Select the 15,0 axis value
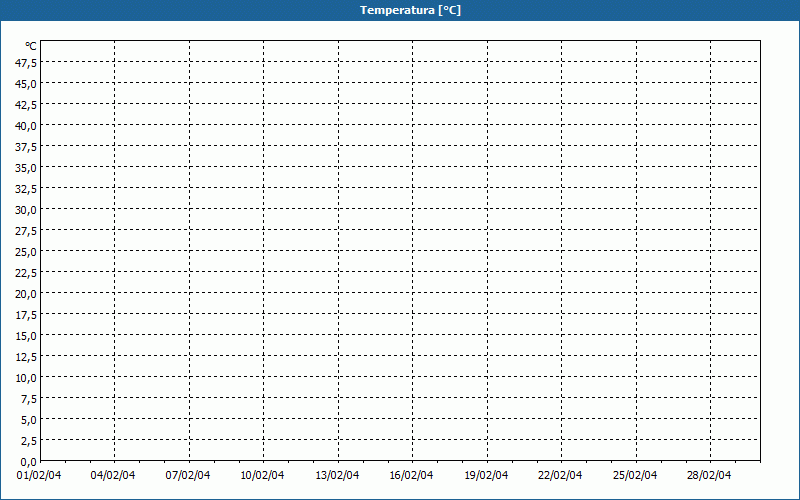 click(26, 336)
